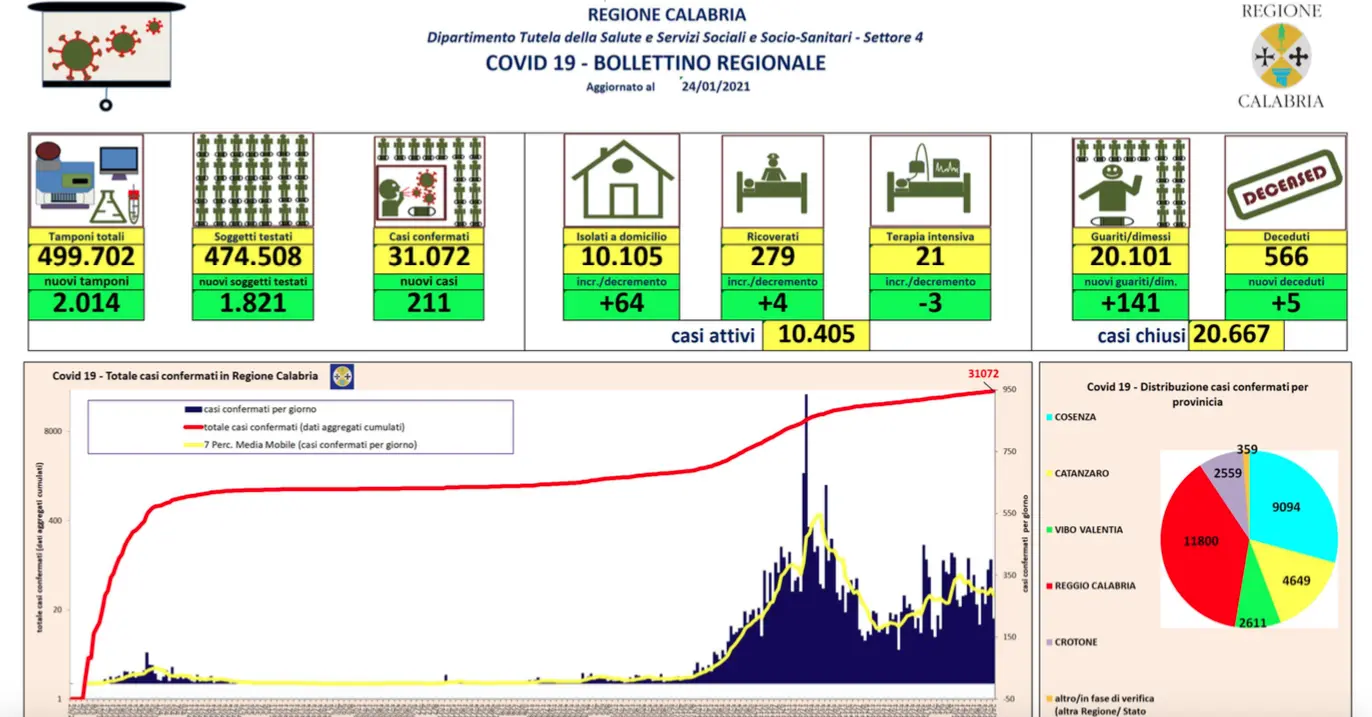The width and height of the screenshot is (1372, 717).
Task: Click the casi attivi value 10.405
Action: [x=816, y=335]
